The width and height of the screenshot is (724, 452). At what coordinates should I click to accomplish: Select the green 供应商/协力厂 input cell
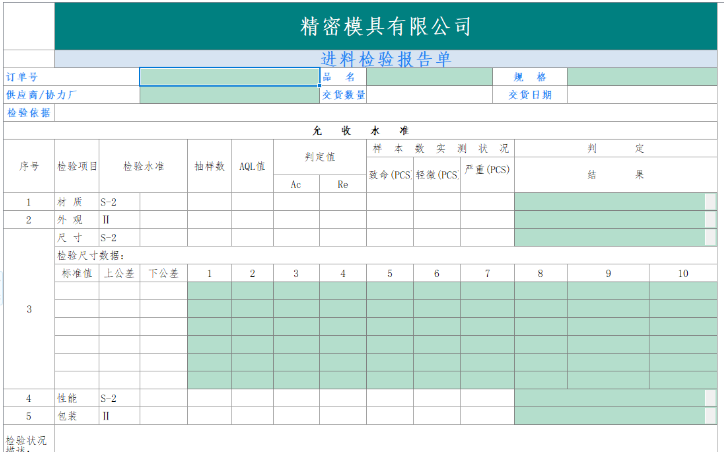(x=229, y=95)
